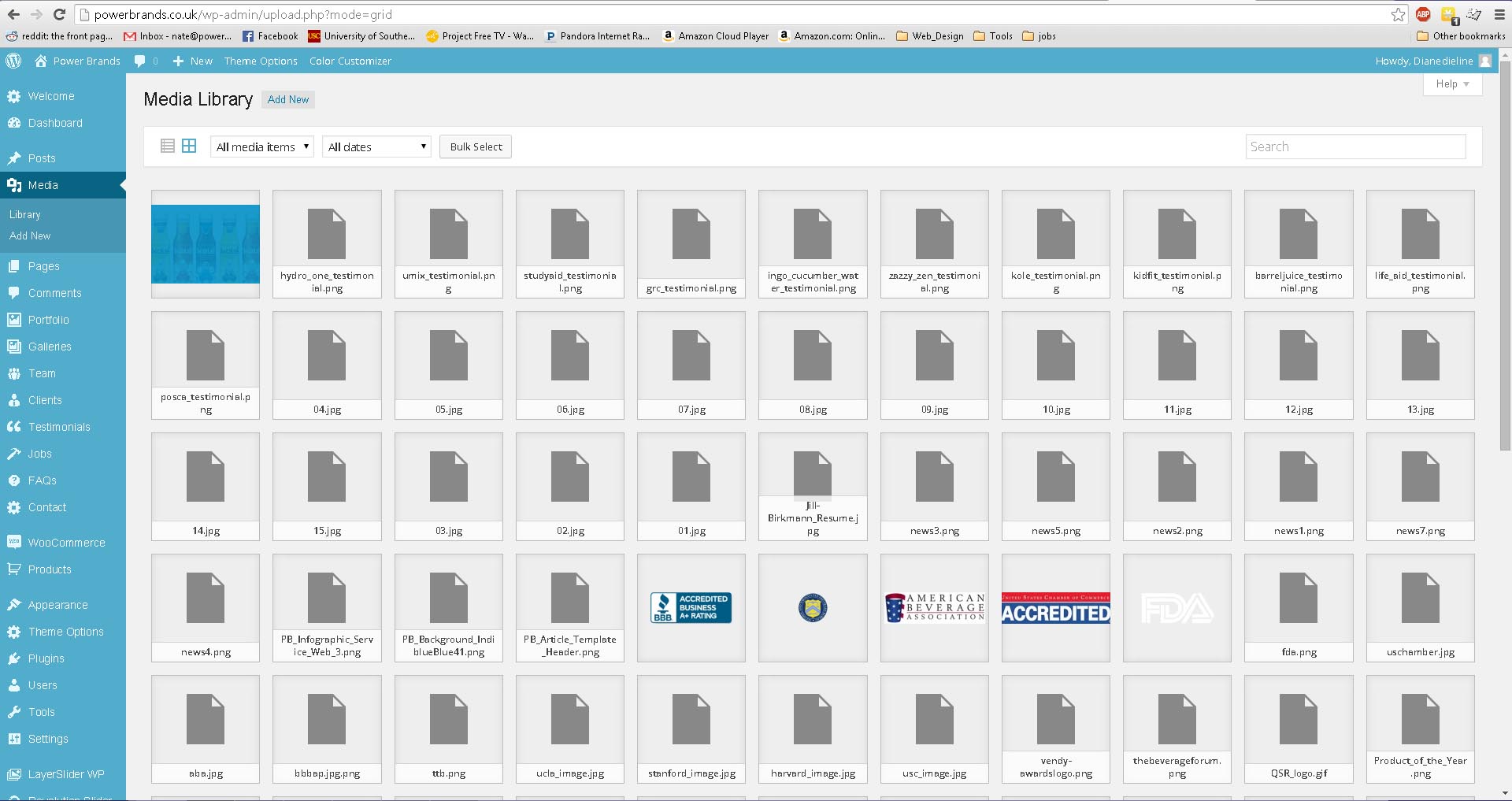Click the Posts pin icon in sidebar
Screen dimensions: 1512x801
coord(14,158)
